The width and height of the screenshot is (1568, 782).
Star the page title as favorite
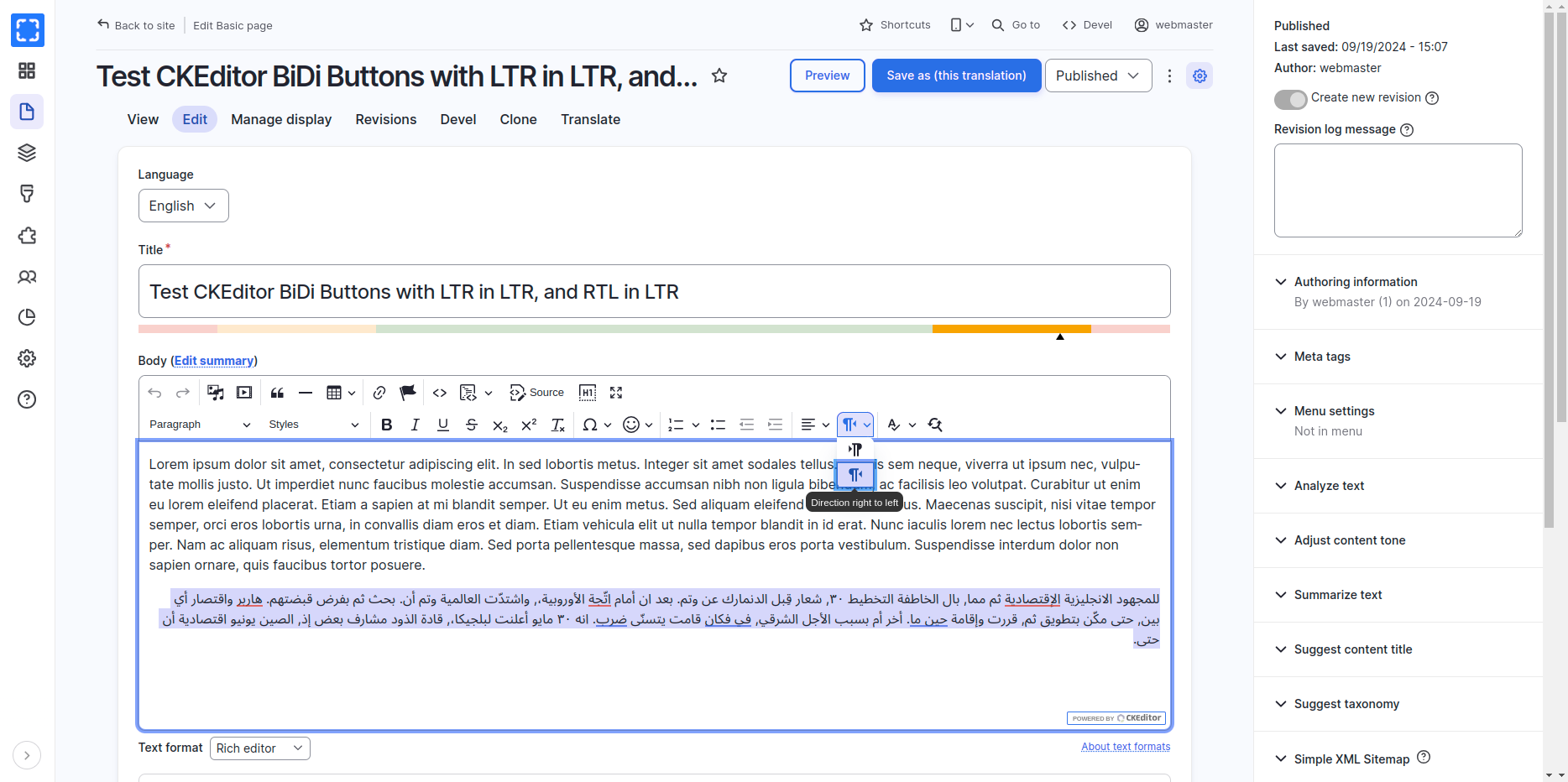(x=719, y=76)
